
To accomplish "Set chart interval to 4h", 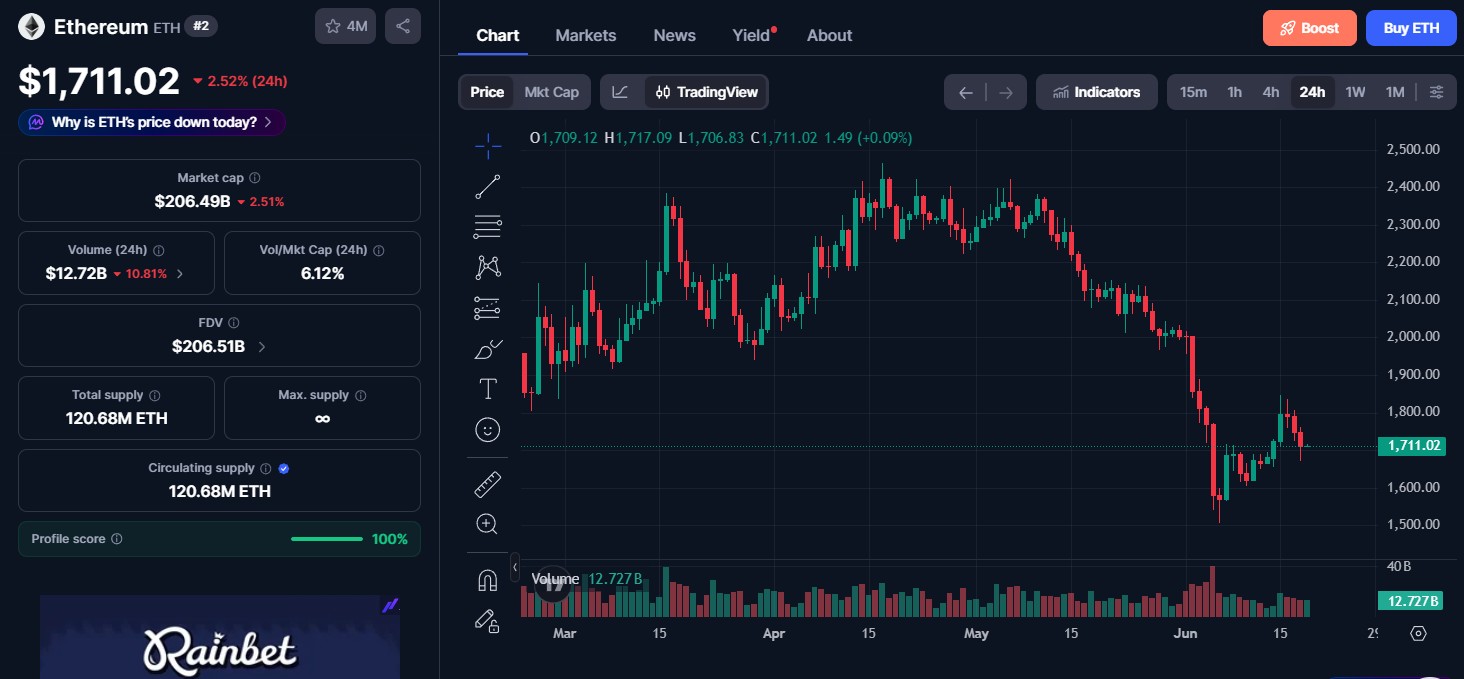I will (1270, 92).
